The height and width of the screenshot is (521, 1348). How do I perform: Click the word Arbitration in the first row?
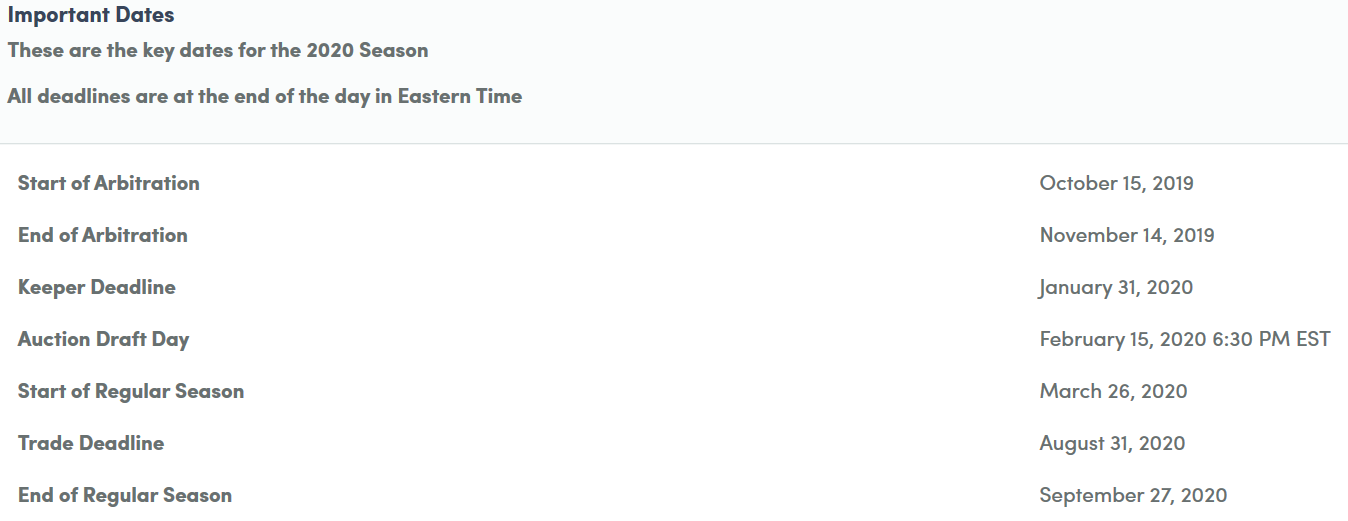click(146, 183)
